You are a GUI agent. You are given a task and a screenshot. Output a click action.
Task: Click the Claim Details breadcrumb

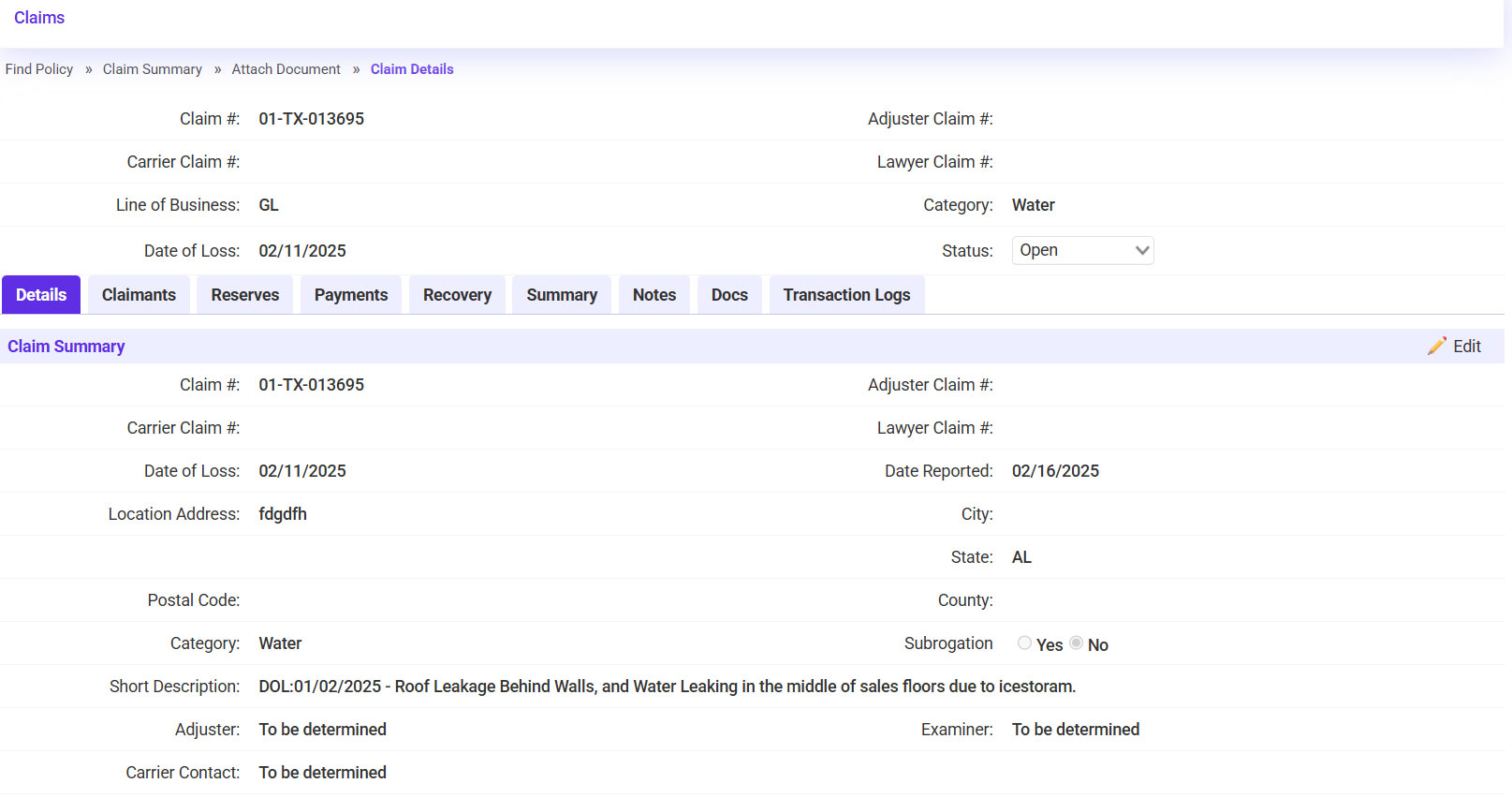coord(412,69)
